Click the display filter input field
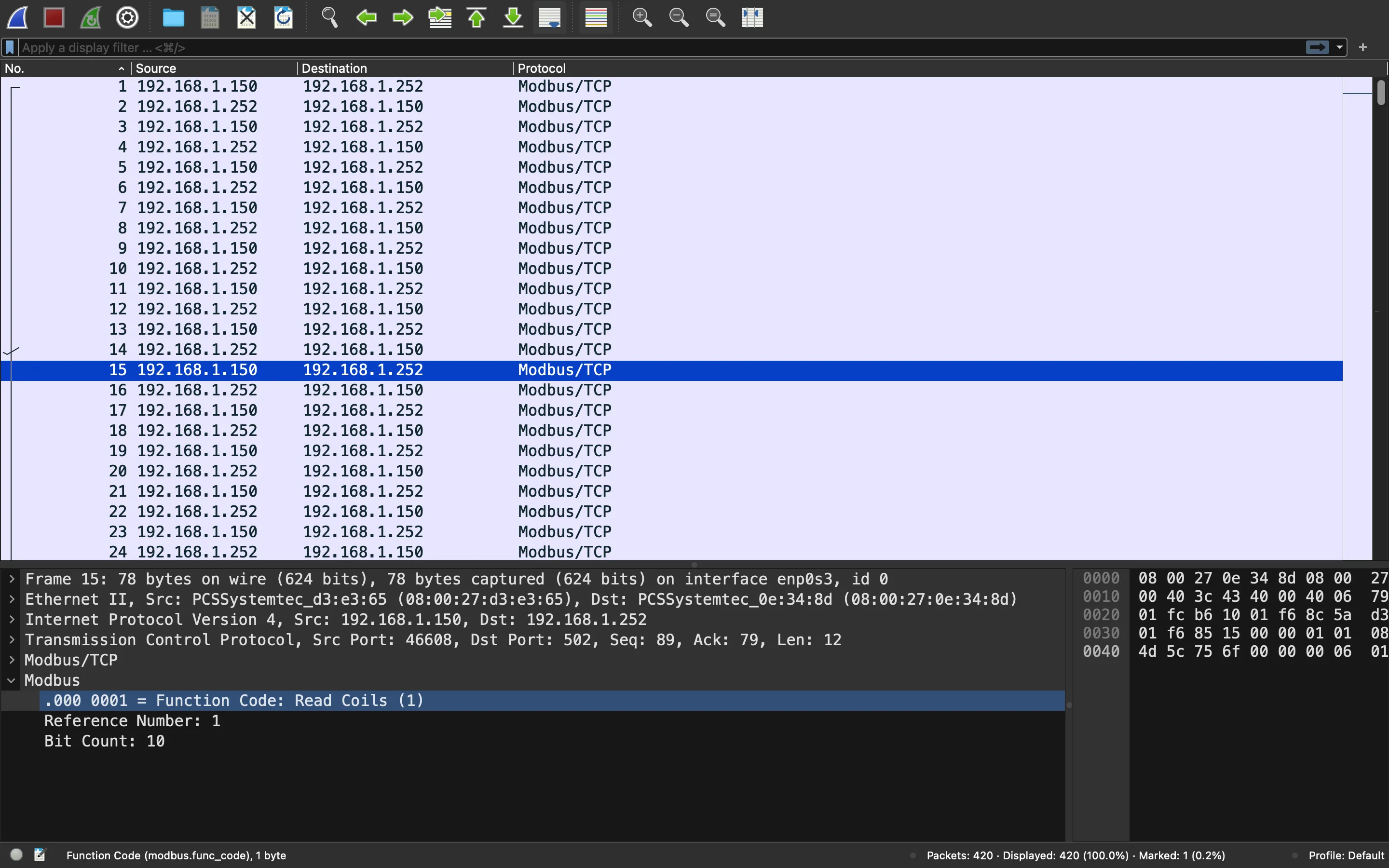Image resolution: width=1389 pixels, height=868 pixels. pyautogui.click(x=660, y=48)
